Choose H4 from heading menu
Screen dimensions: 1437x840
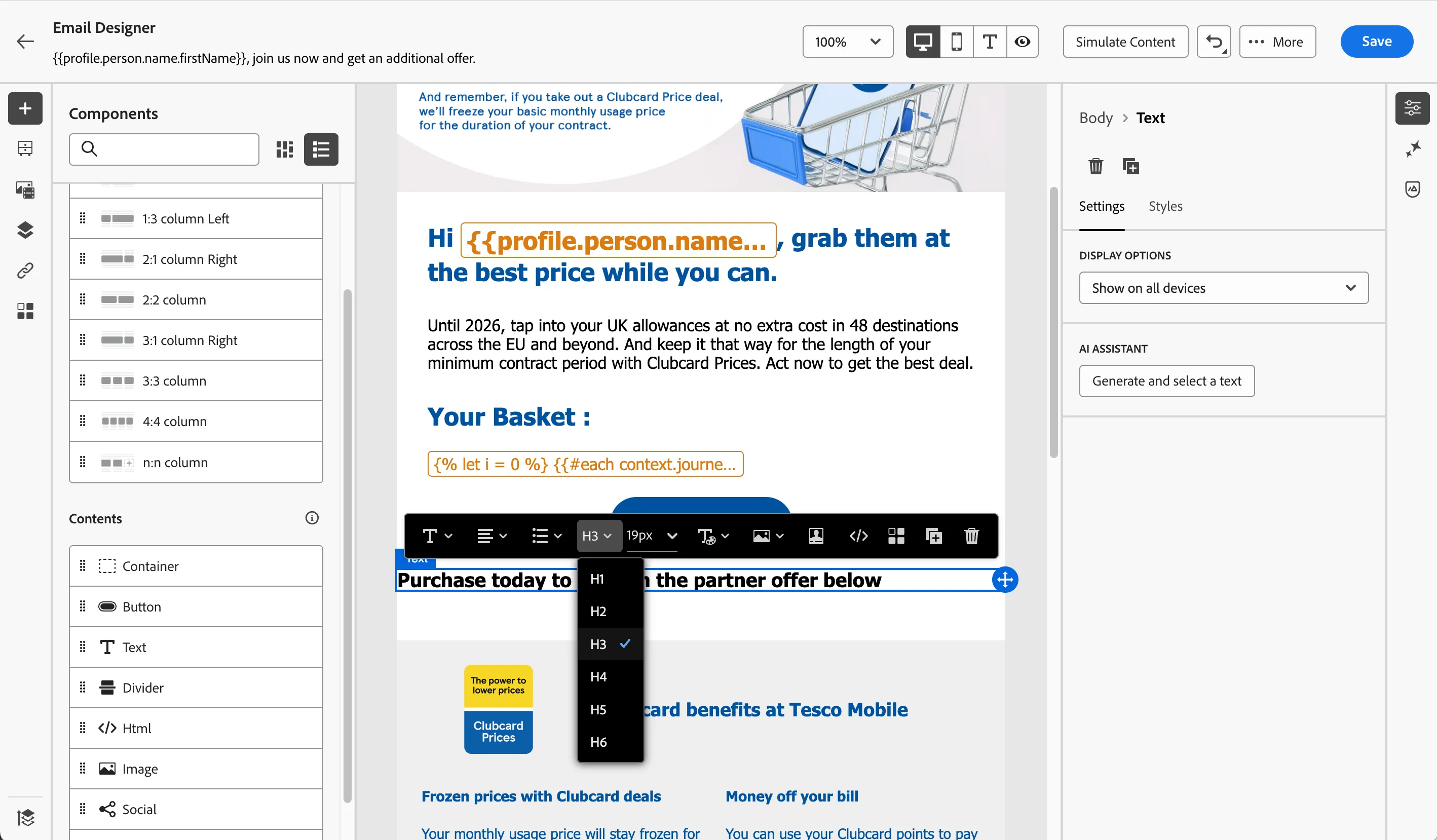pos(611,677)
